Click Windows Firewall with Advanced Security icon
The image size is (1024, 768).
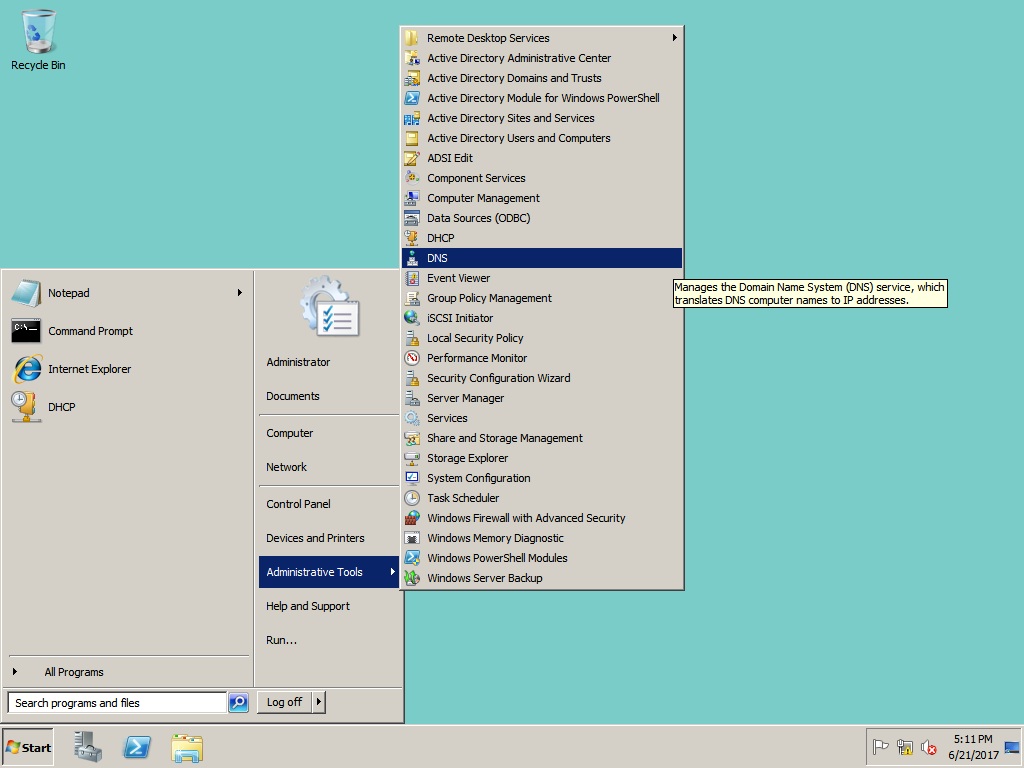(x=411, y=519)
